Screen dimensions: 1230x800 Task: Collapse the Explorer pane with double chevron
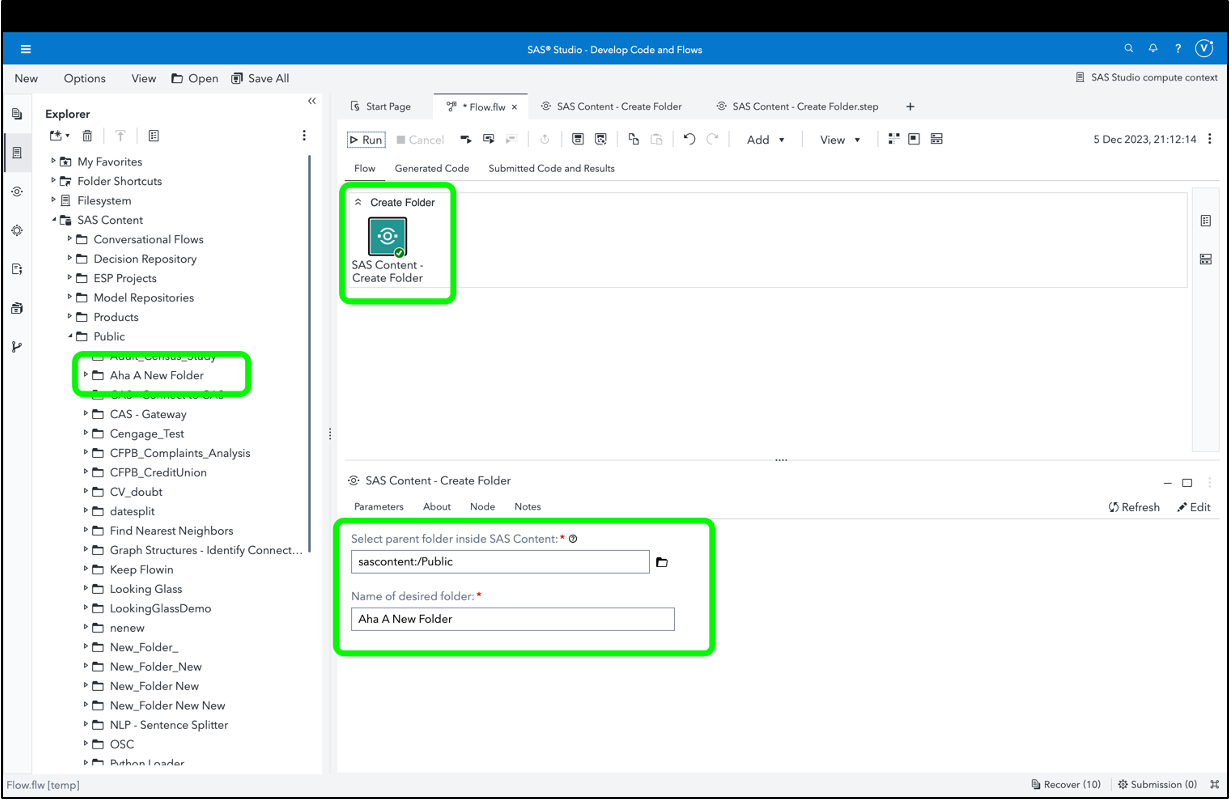tap(311, 101)
